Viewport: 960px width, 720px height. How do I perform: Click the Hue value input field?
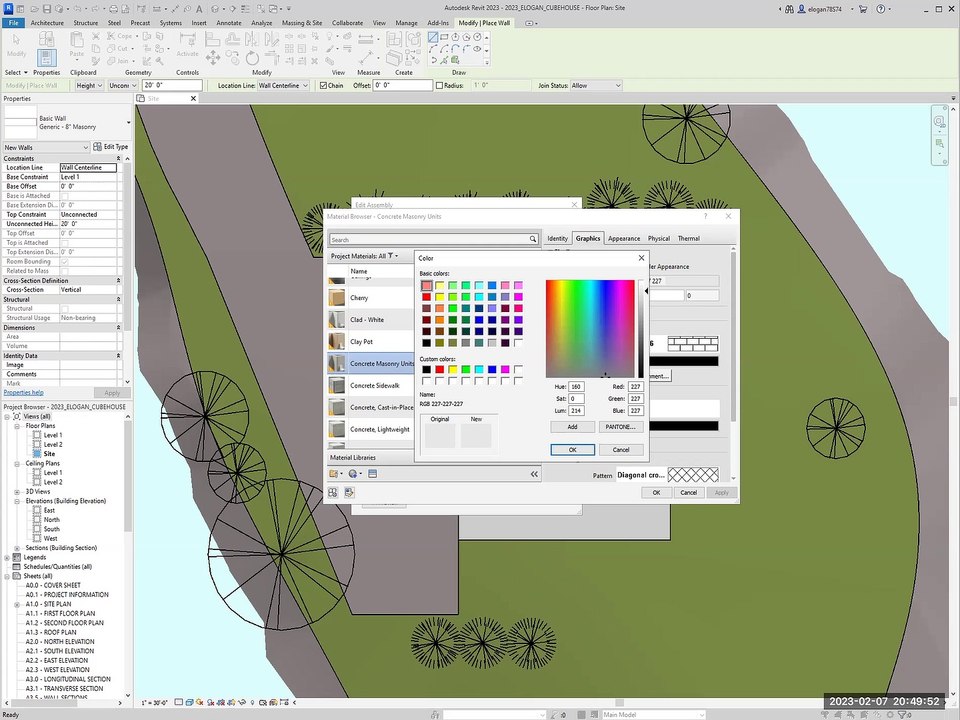point(576,387)
